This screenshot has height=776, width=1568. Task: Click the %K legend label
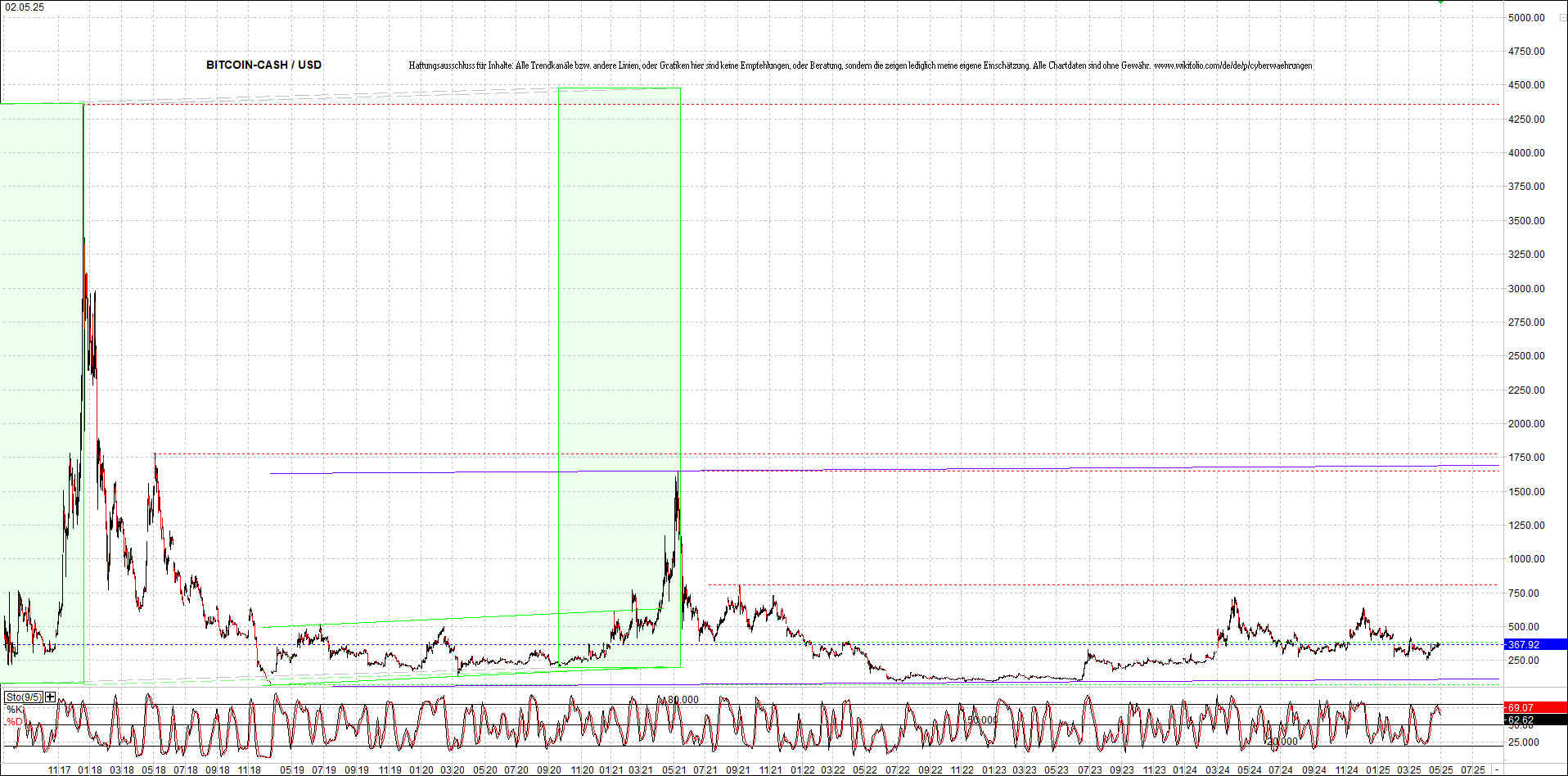pyautogui.click(x=15, y=709)
